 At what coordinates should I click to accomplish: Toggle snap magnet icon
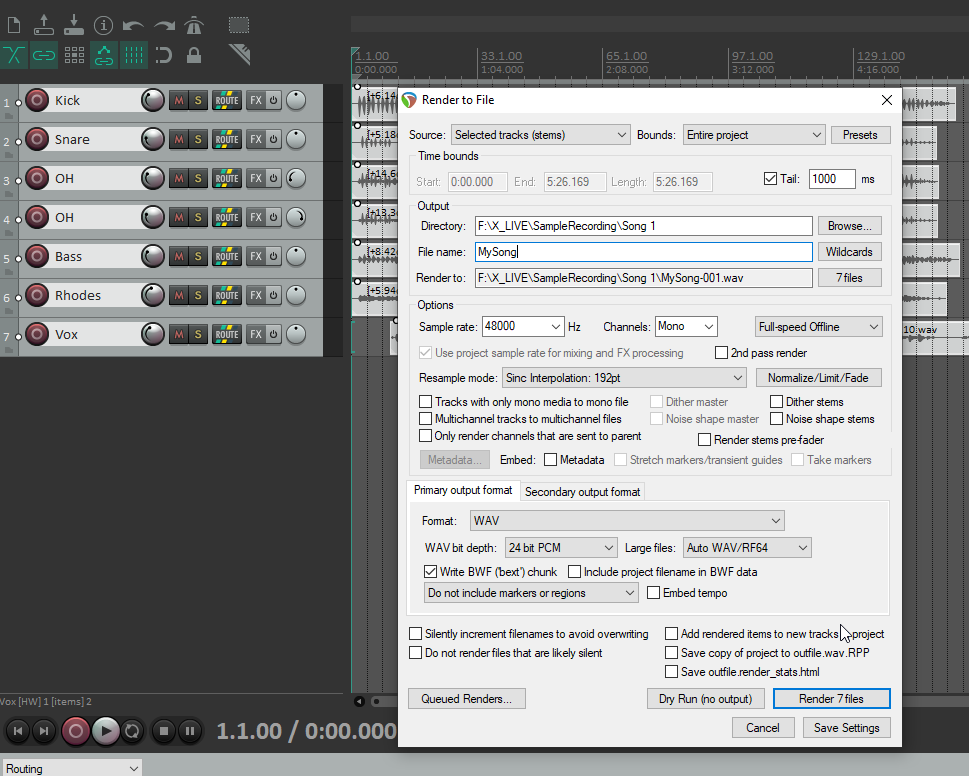tap(164, 56)
